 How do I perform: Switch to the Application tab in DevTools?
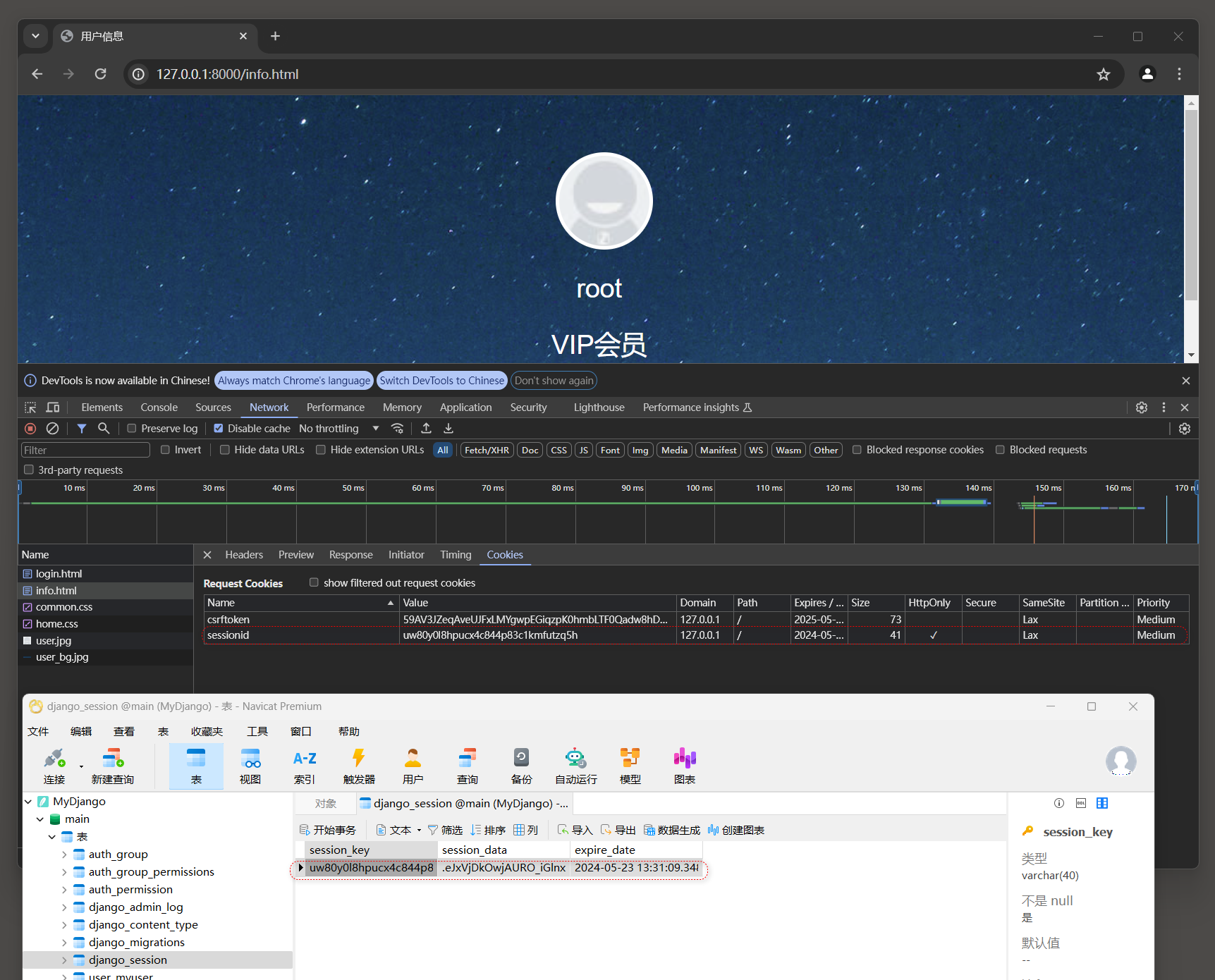pyautogui.click(x=466, y=408)
